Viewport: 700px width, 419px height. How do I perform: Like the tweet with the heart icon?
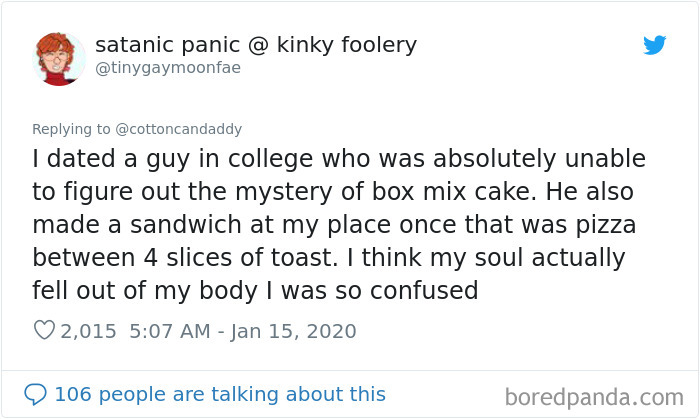tap(44, 331)
